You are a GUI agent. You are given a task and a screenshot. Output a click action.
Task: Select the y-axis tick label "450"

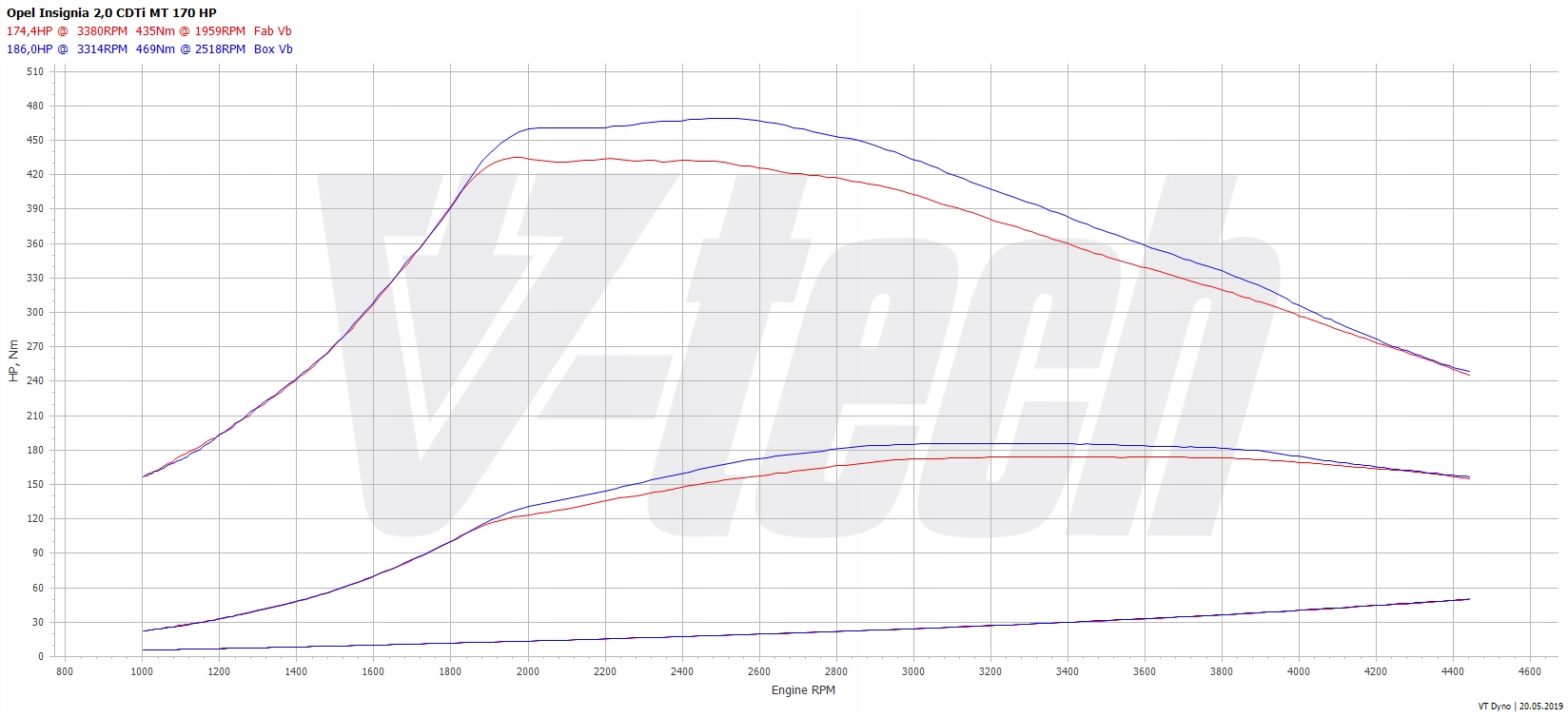coord(34,140)
